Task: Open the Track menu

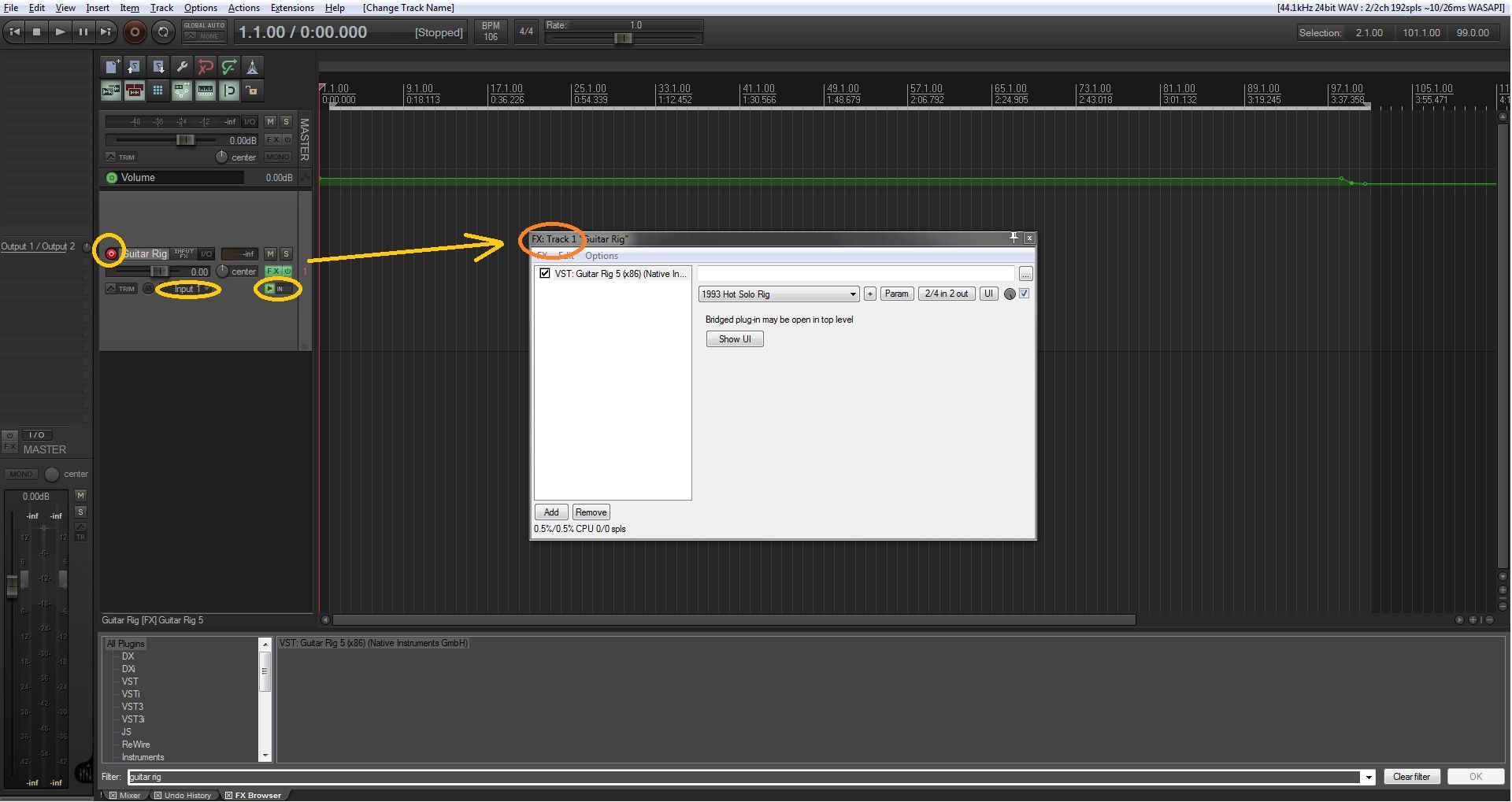Action: click(161, 8)
